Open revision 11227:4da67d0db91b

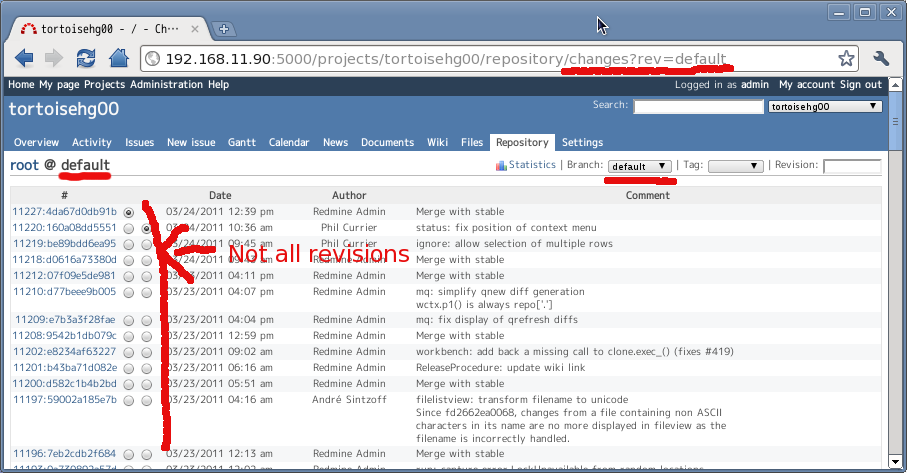tap(64, 212)
